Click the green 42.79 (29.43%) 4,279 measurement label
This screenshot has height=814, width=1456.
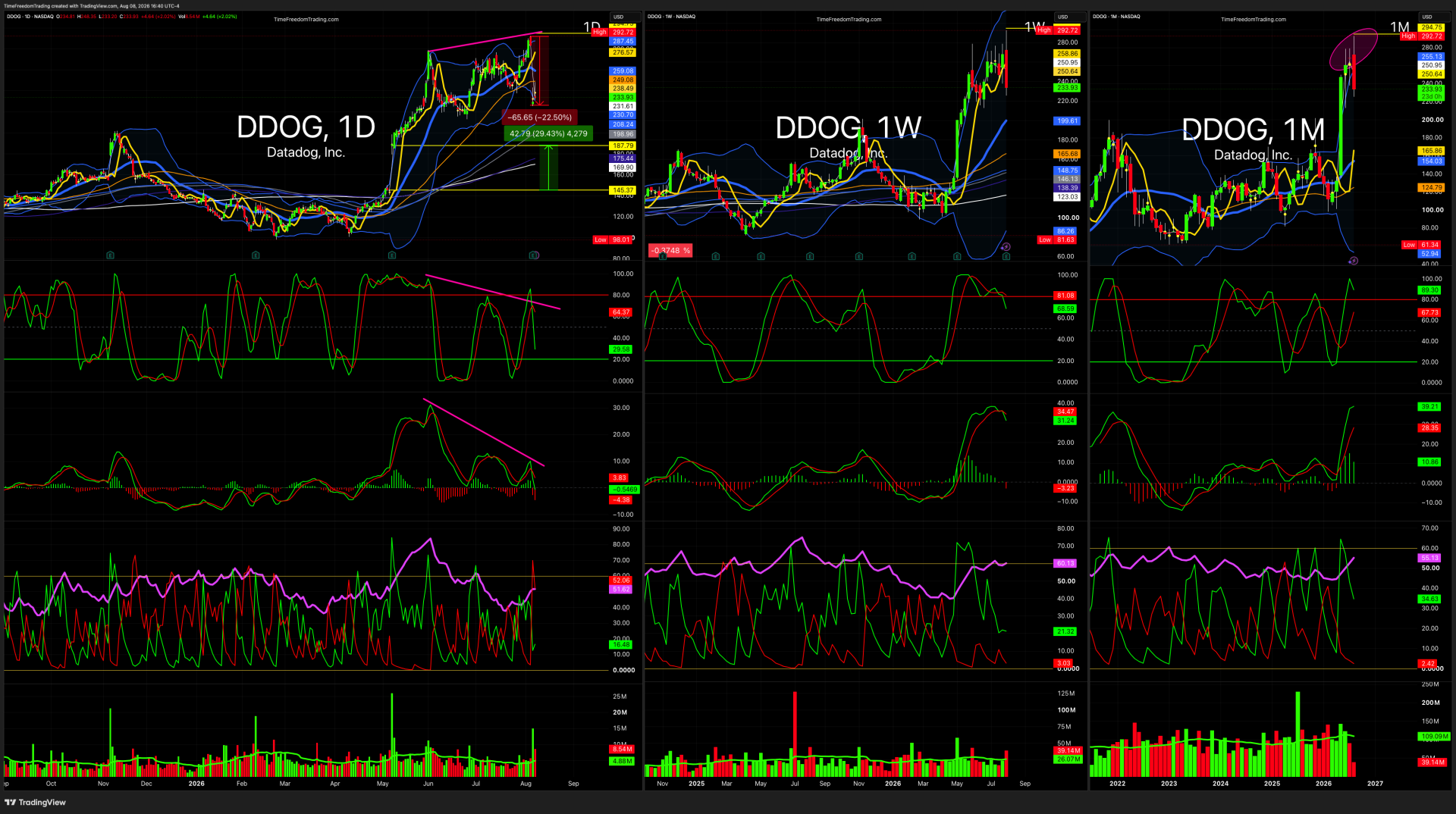pos(548,133)
